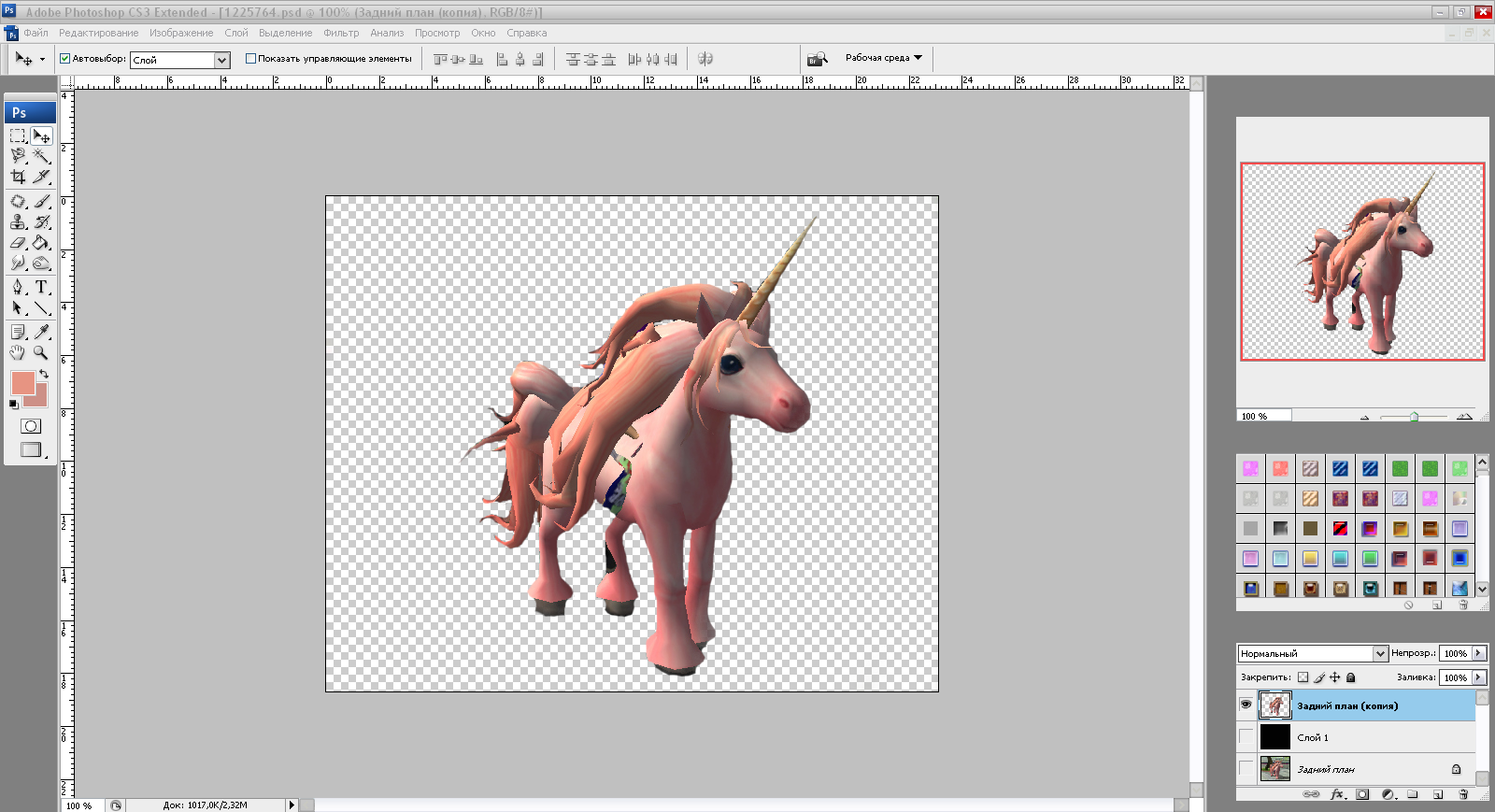This screenshot has height=812, width=1495.
Task: Select the Pen tool
Action: pyautogui.click(x=18, y=287)
